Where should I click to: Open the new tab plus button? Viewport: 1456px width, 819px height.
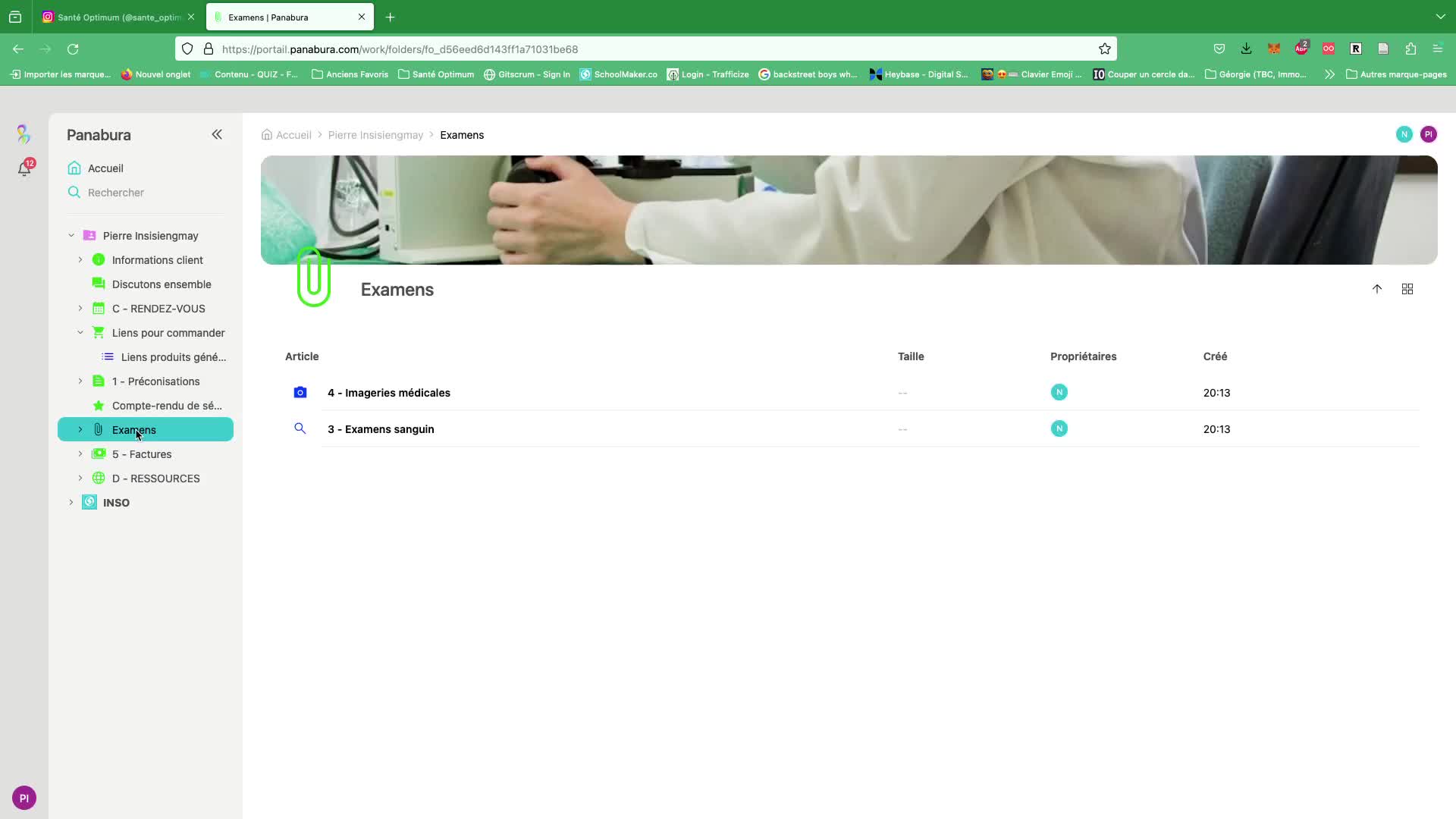point(391,17)
